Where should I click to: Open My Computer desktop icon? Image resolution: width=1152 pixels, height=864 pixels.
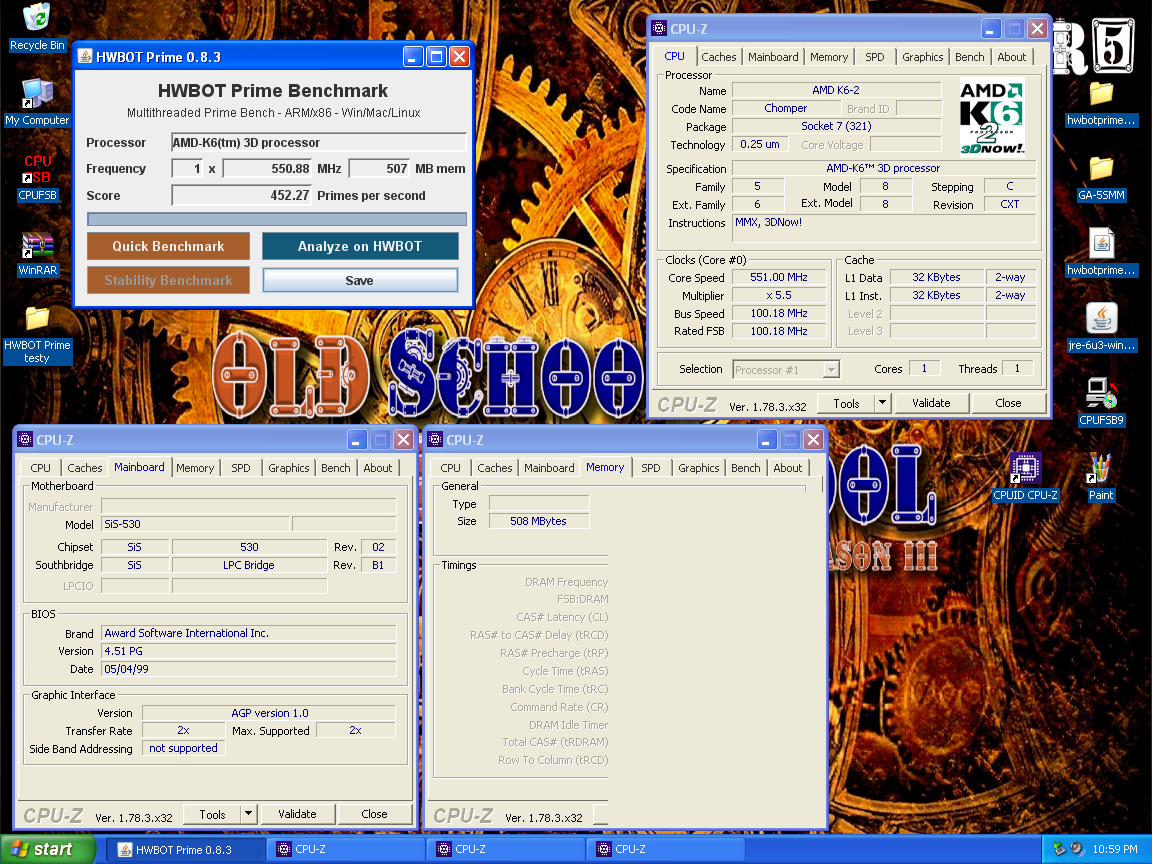point(37,94)
